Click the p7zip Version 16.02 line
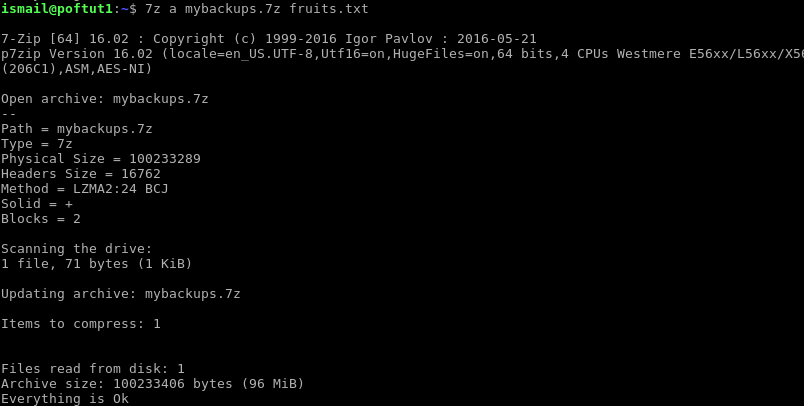804x406 pixels. [402, 54]
